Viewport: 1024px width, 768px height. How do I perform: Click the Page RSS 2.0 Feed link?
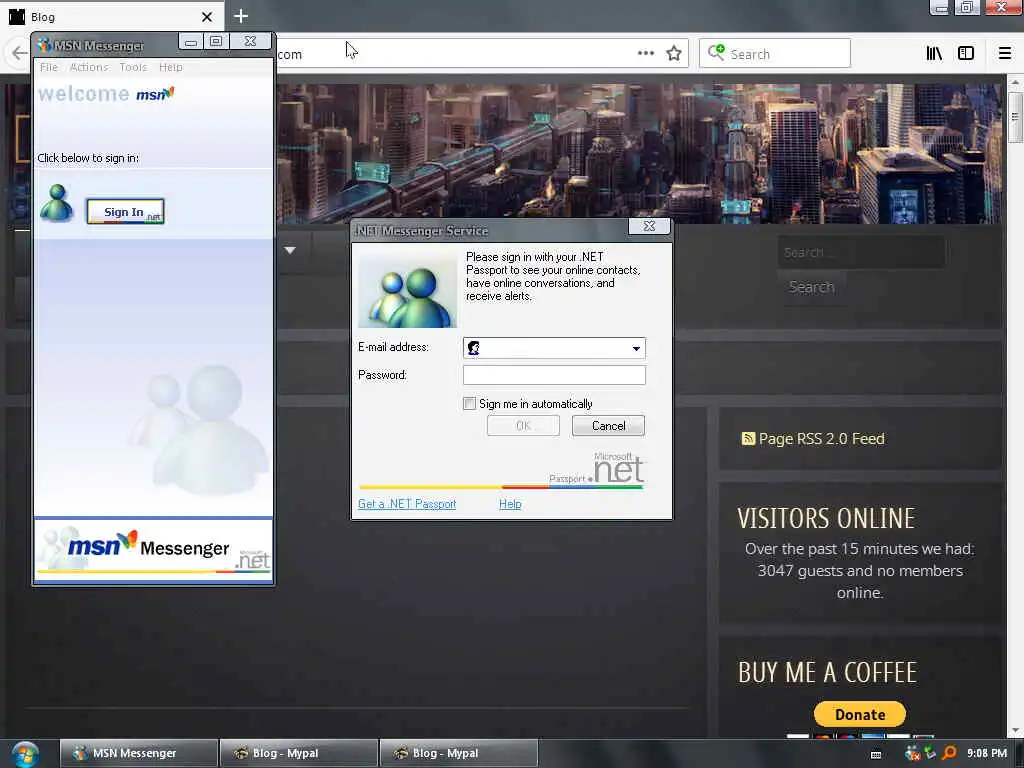[x=822, y=439]
